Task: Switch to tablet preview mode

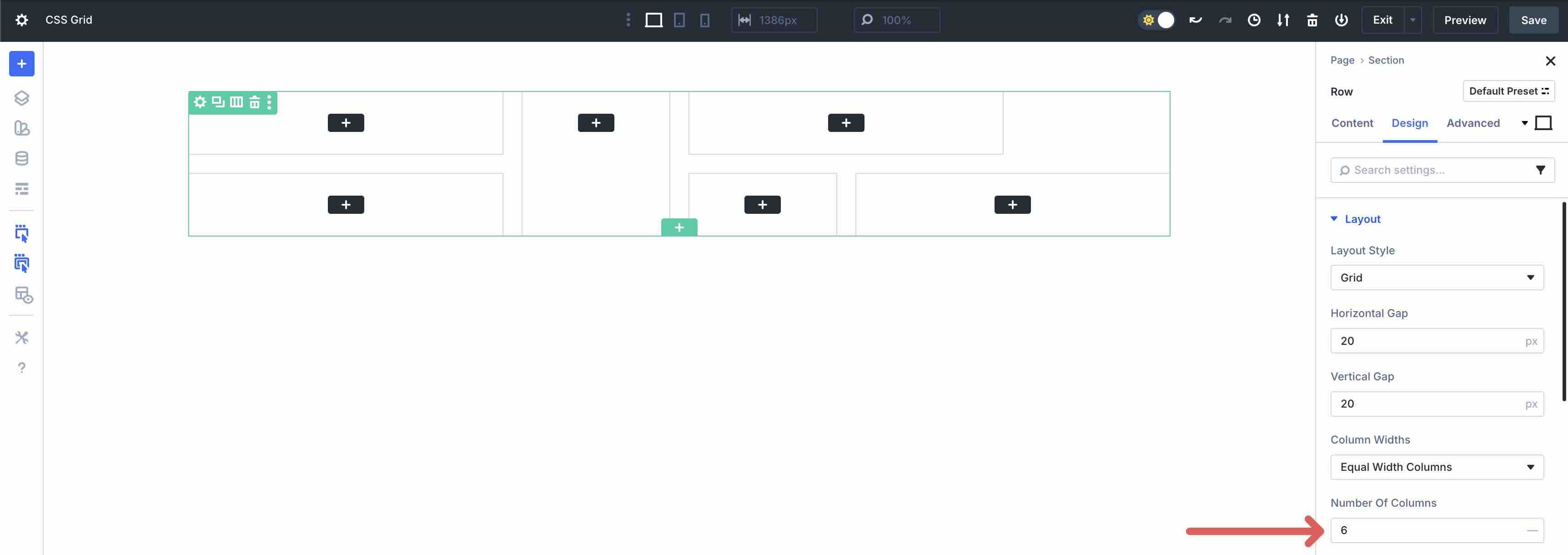Action: [679, 20]
